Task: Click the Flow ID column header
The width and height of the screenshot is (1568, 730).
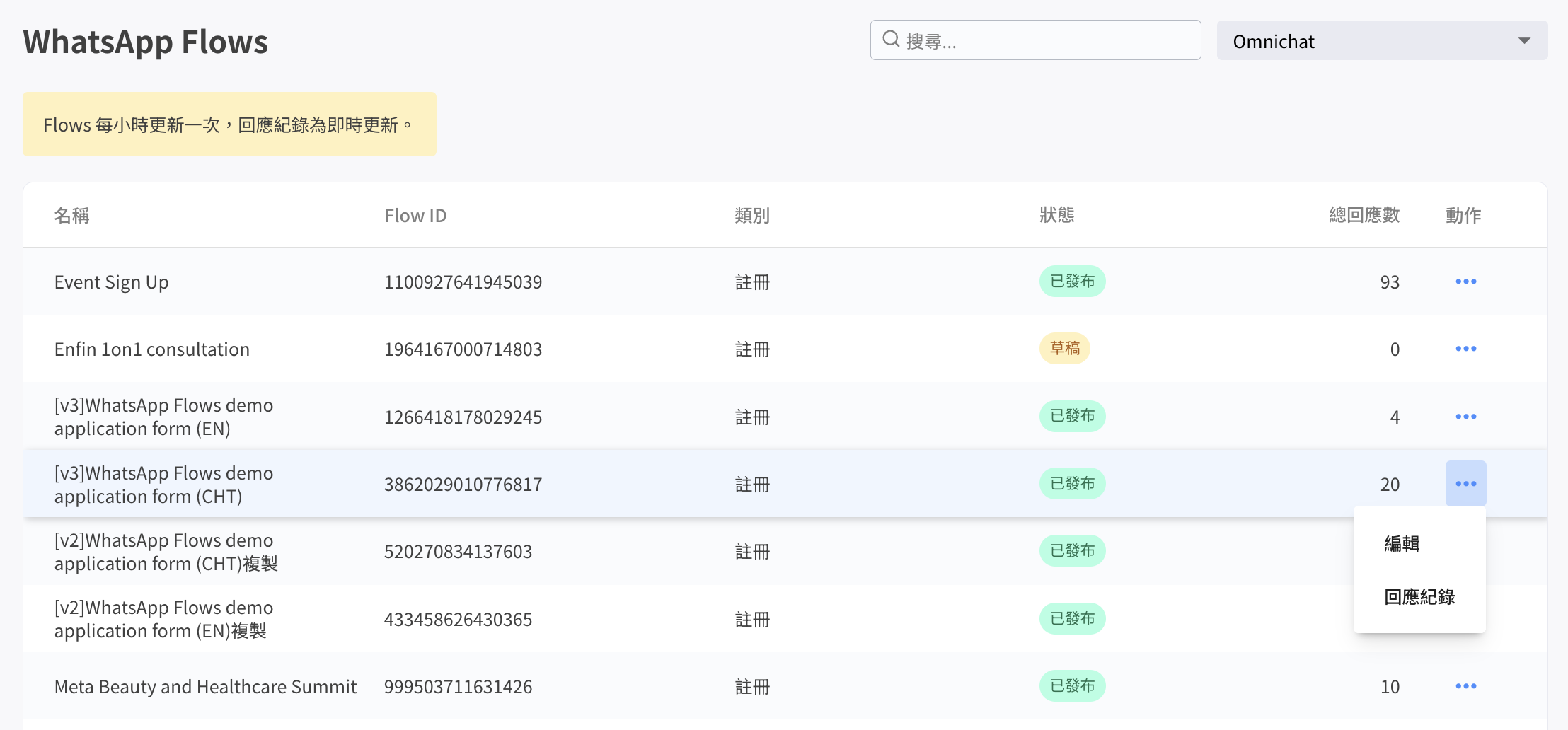Action: click(x=415, y=216)
